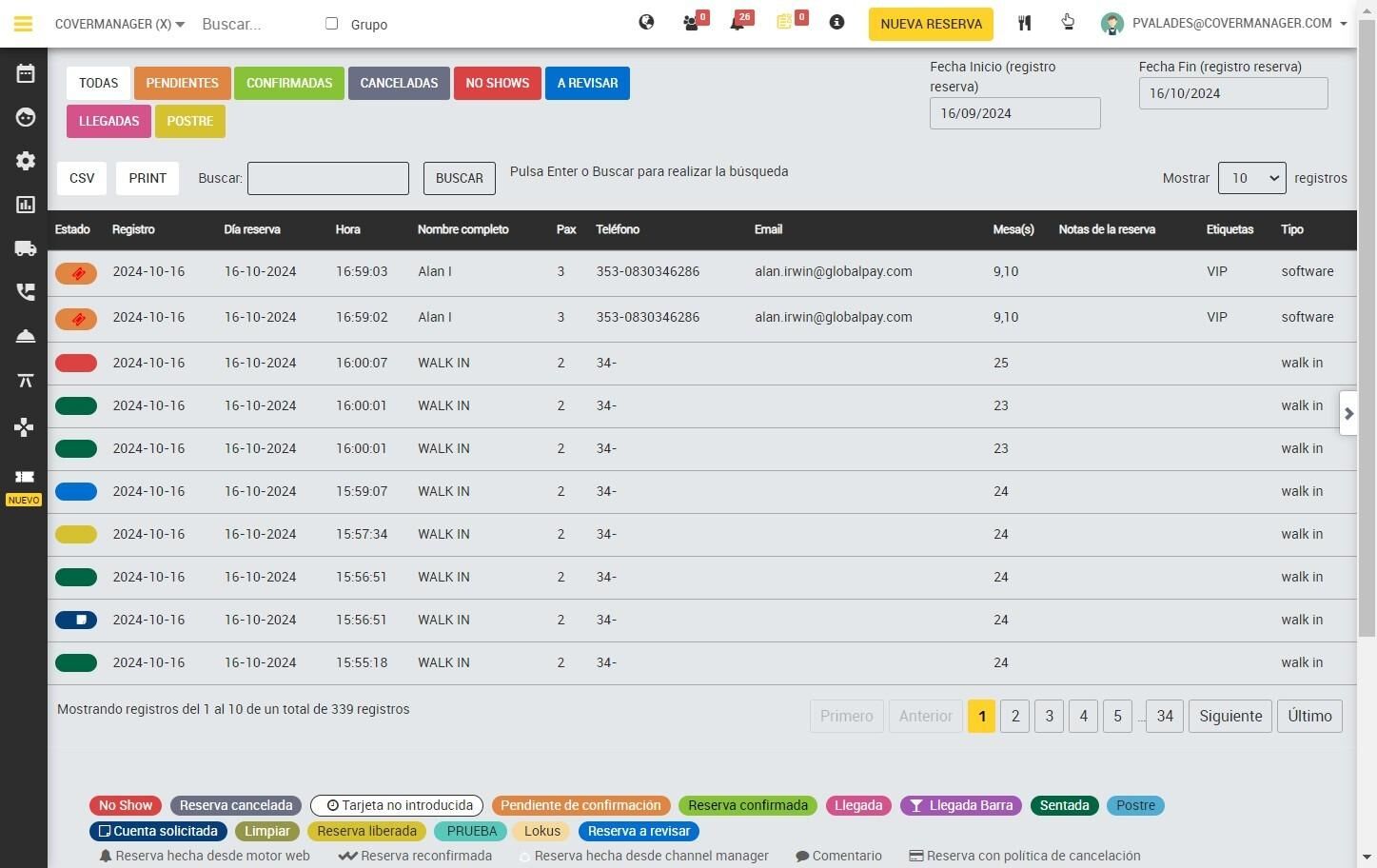Click the globe icon in top bar

(x=646, y=22)
